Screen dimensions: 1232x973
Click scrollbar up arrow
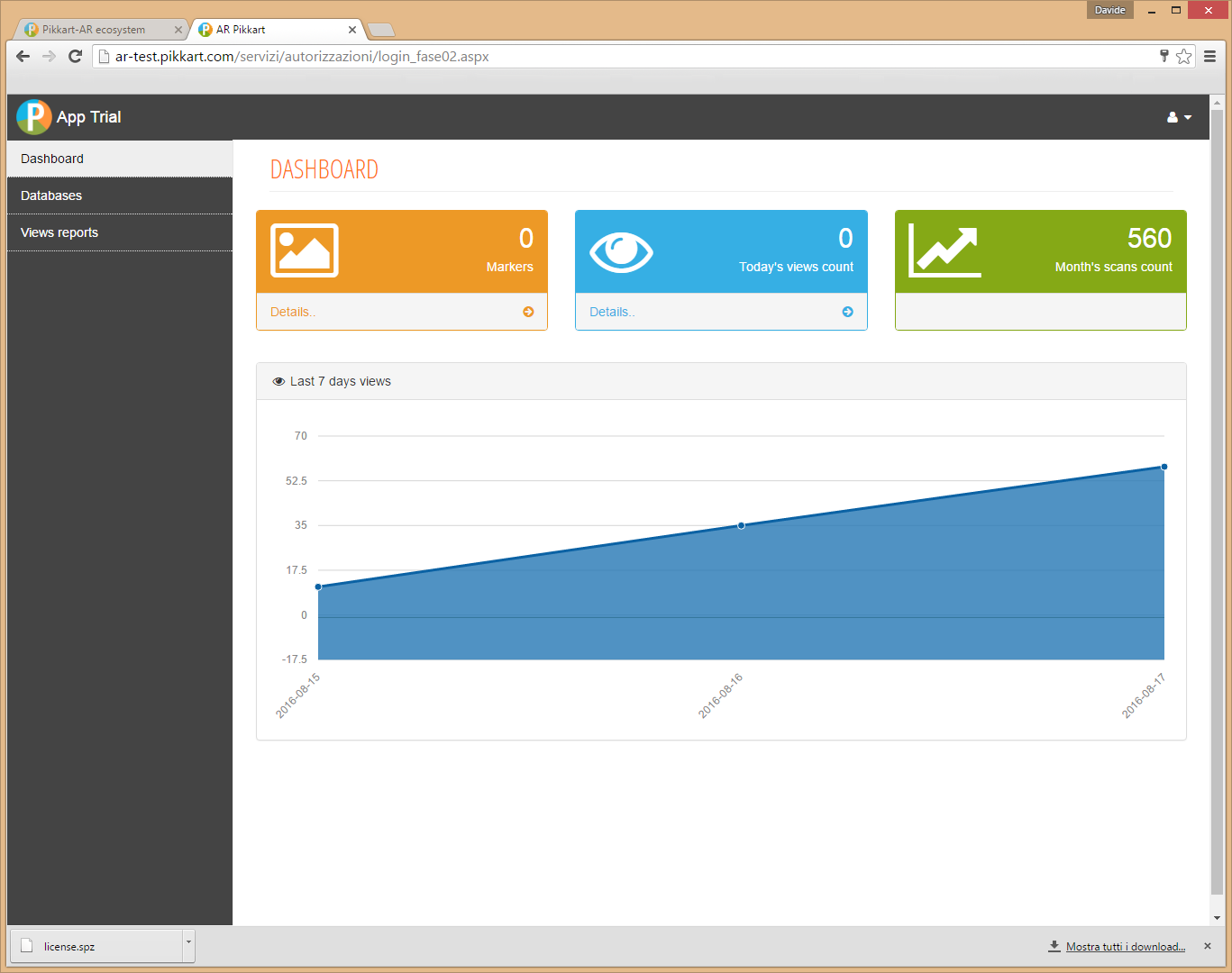[1217, 102]
